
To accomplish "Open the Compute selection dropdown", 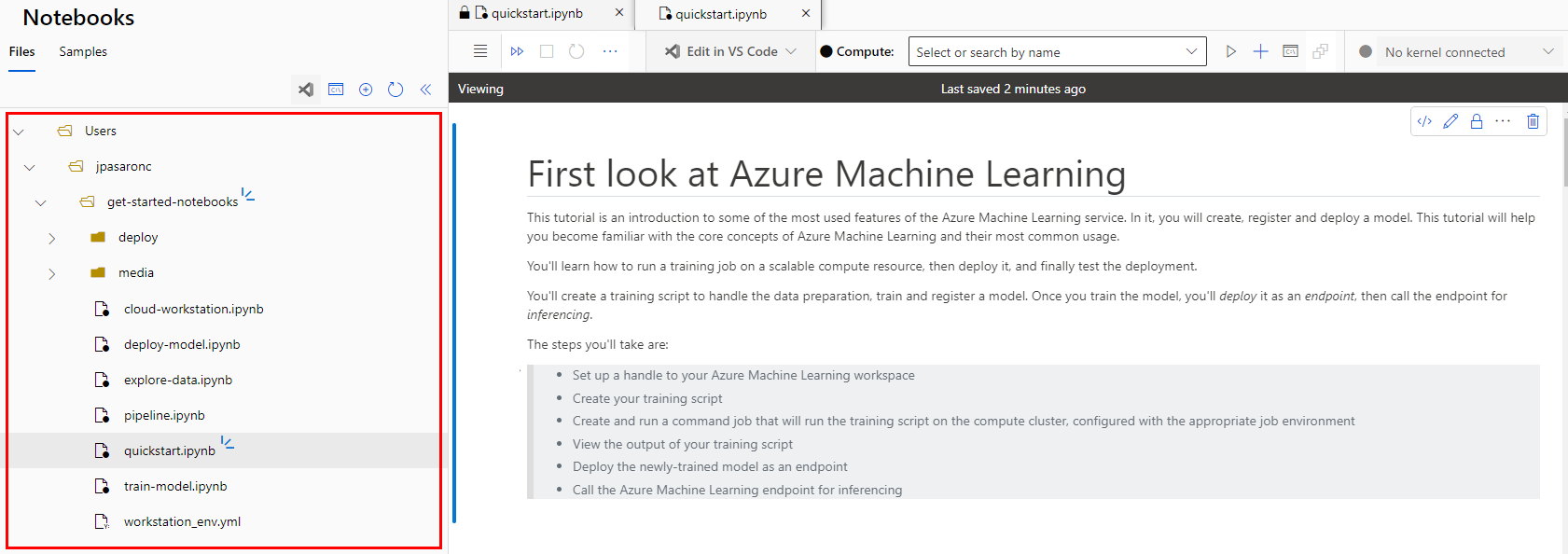I will point(1057,51).
